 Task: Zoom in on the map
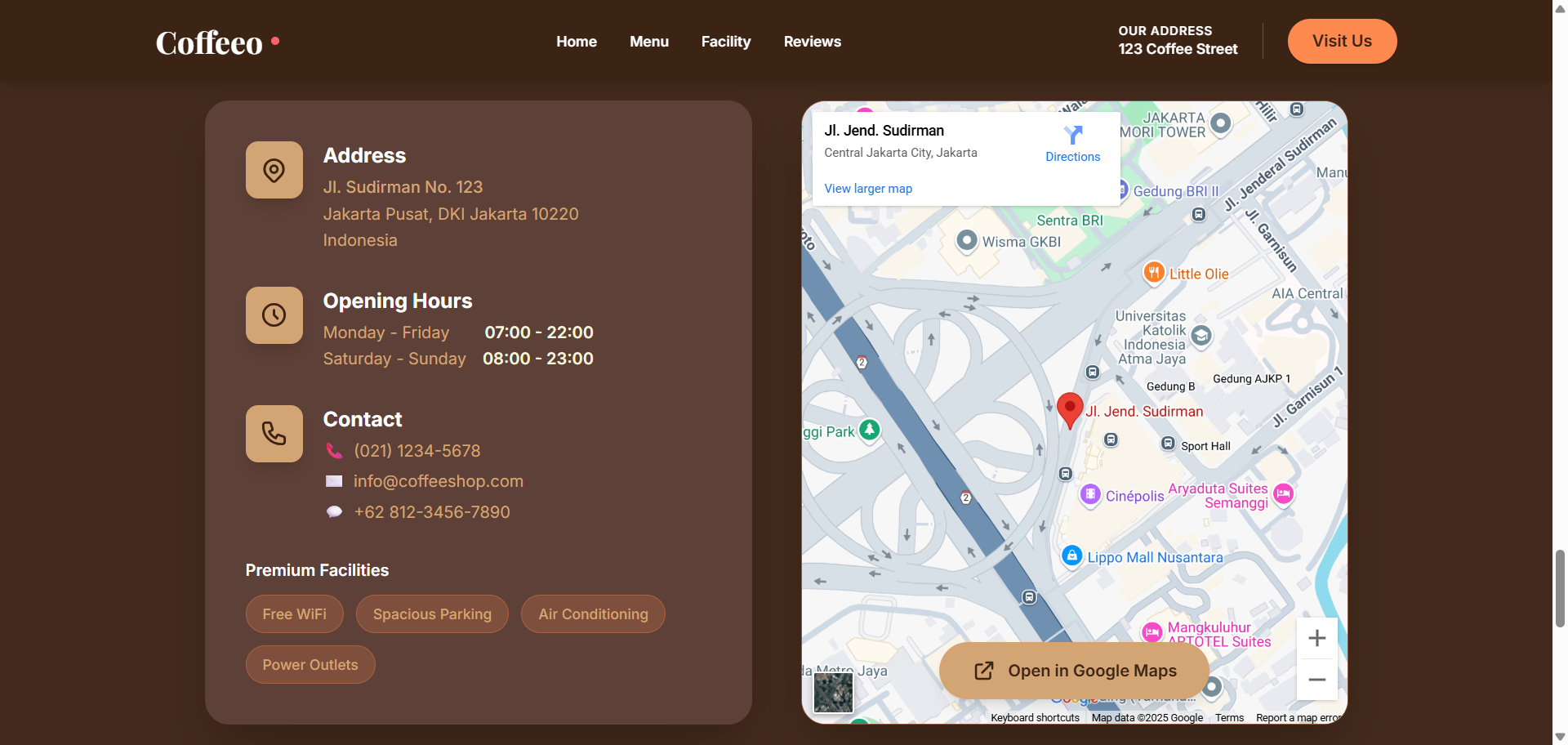pyautogui.click(x=1316, y=638)
